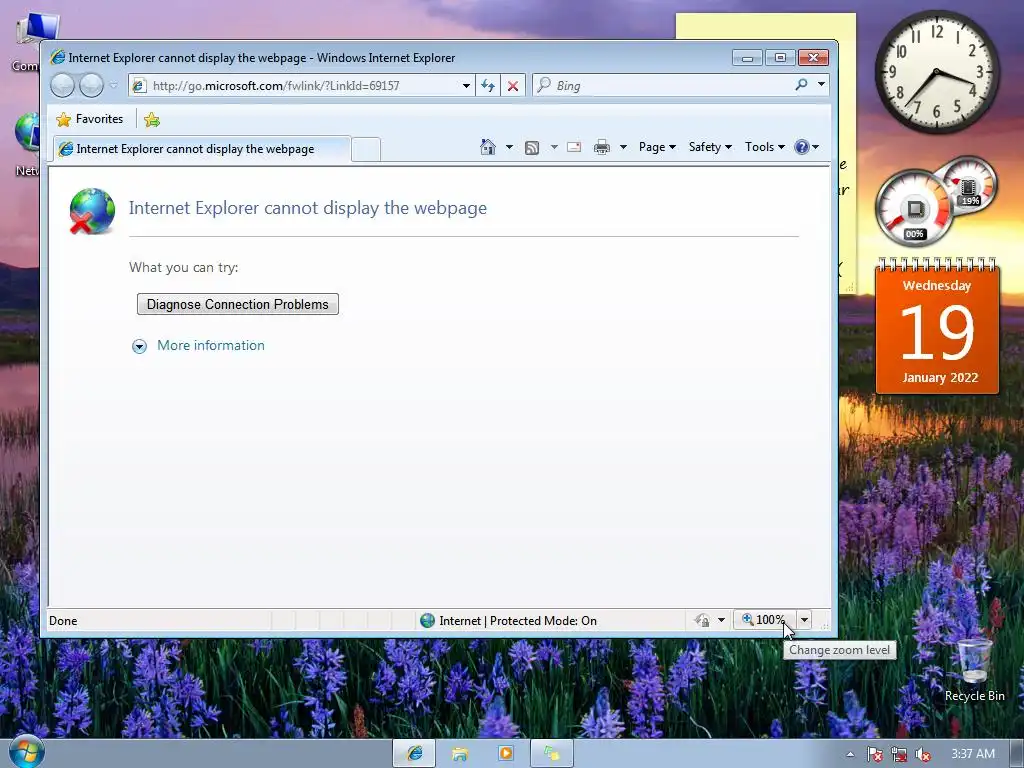Click the Sticky Notes taskbar icon

coord(552,754)
